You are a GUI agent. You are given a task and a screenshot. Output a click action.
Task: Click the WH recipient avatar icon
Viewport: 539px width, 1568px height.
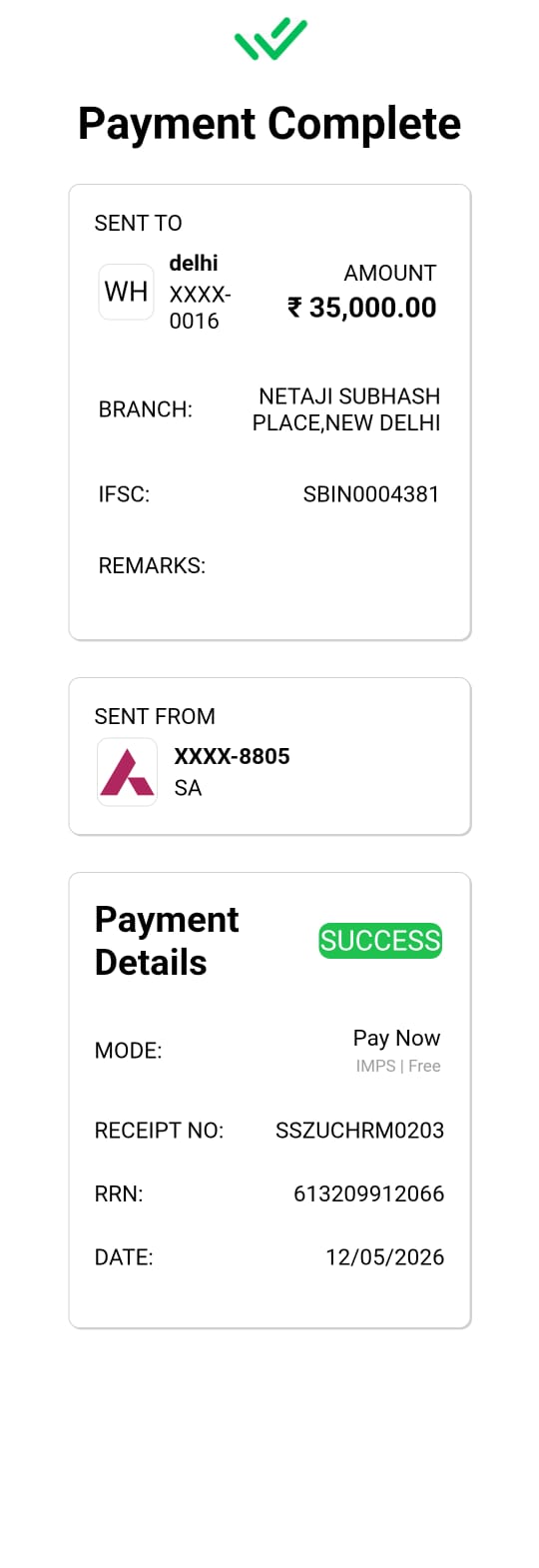126,292
